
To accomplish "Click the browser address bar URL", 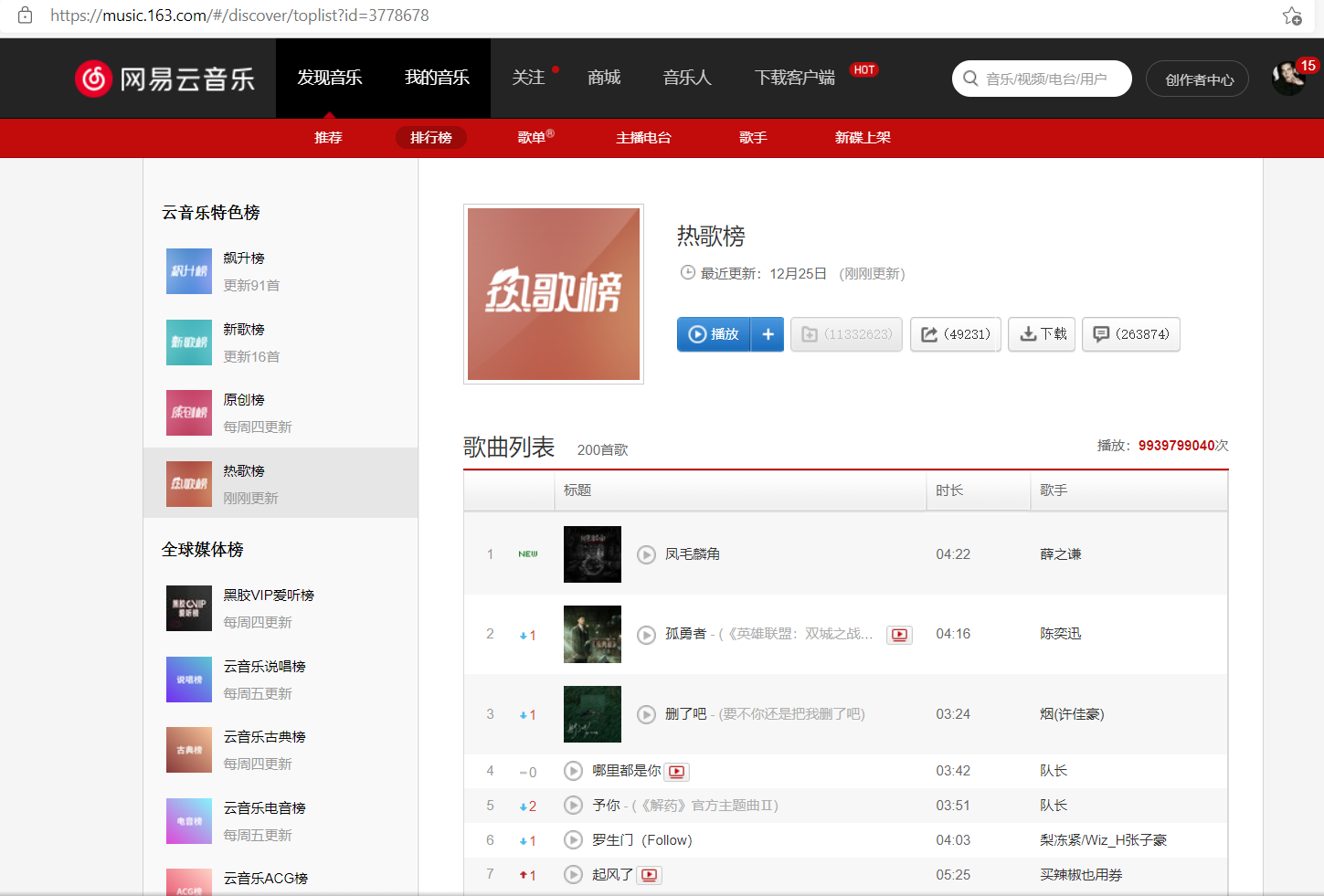I will [239, 16].
